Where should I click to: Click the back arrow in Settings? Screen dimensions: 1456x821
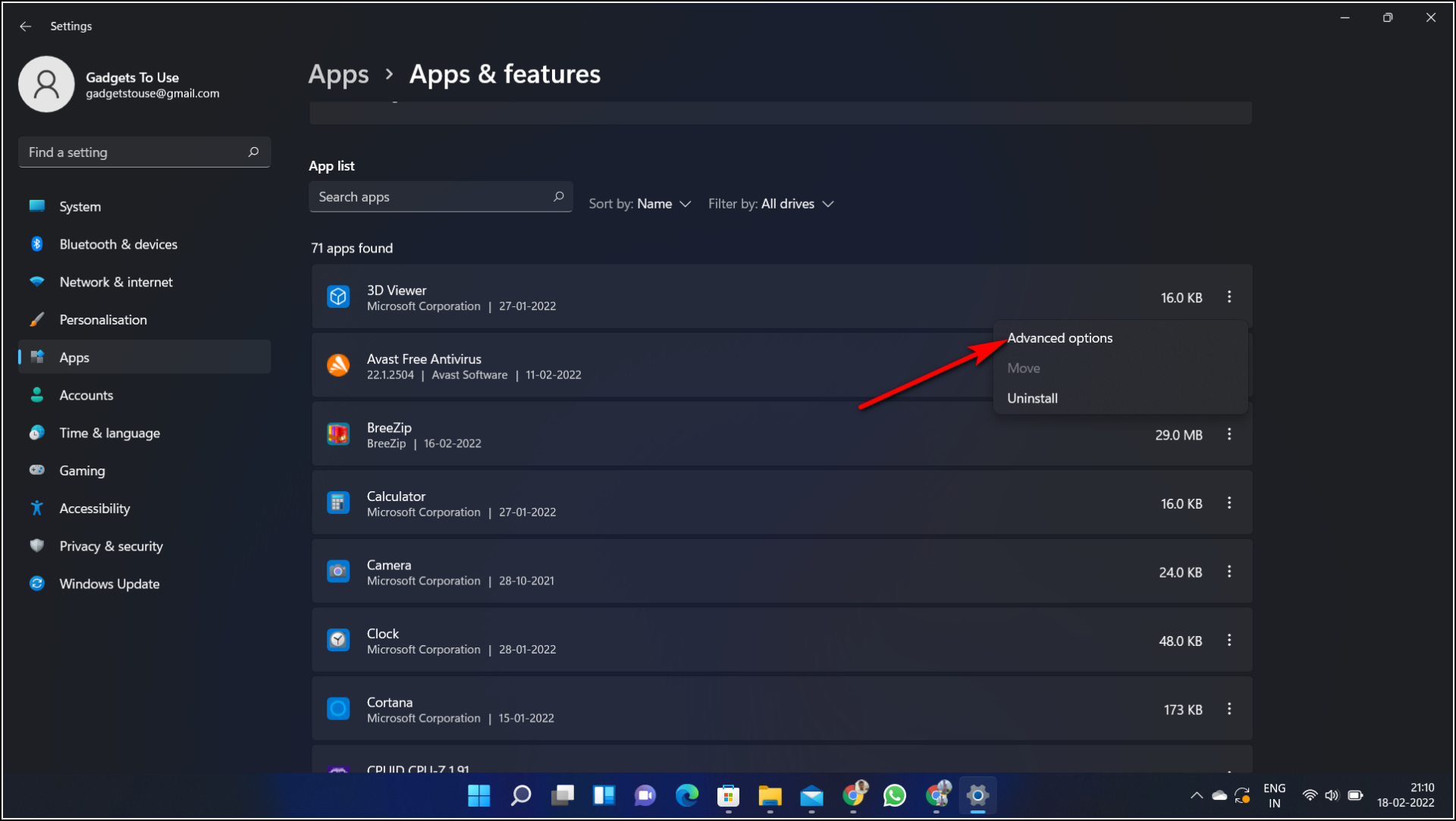[x=25, y=26]
